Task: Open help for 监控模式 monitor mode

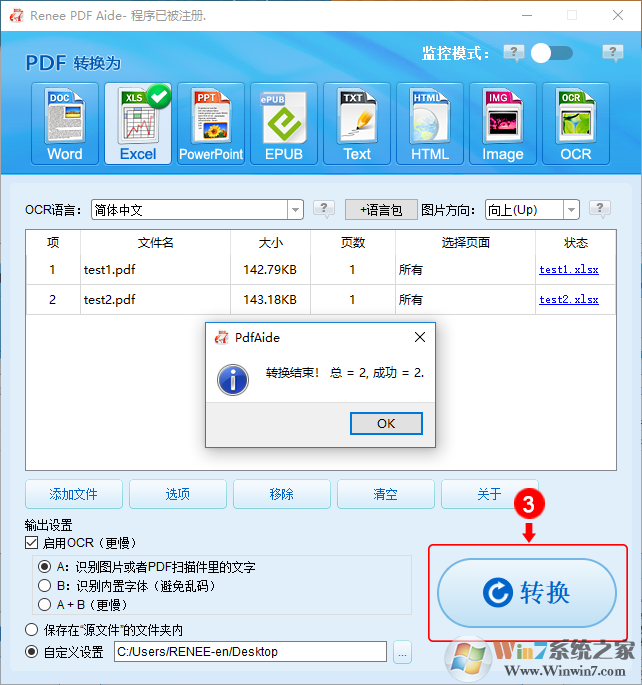Action: click(514, 53)
